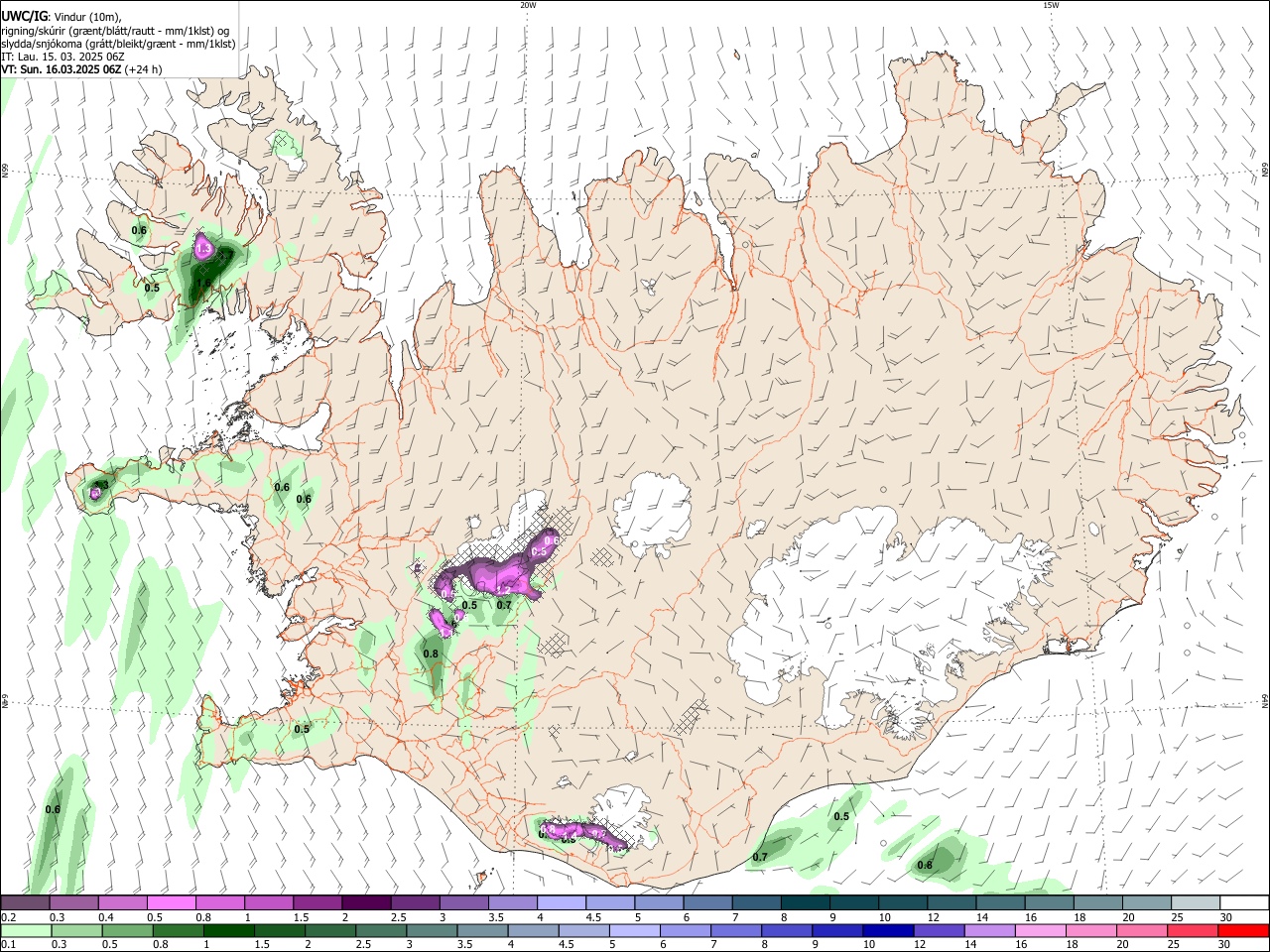Select the medium green 0.5 swatch in rain legend
The image size is (1270, 952).
coord(128,930)
